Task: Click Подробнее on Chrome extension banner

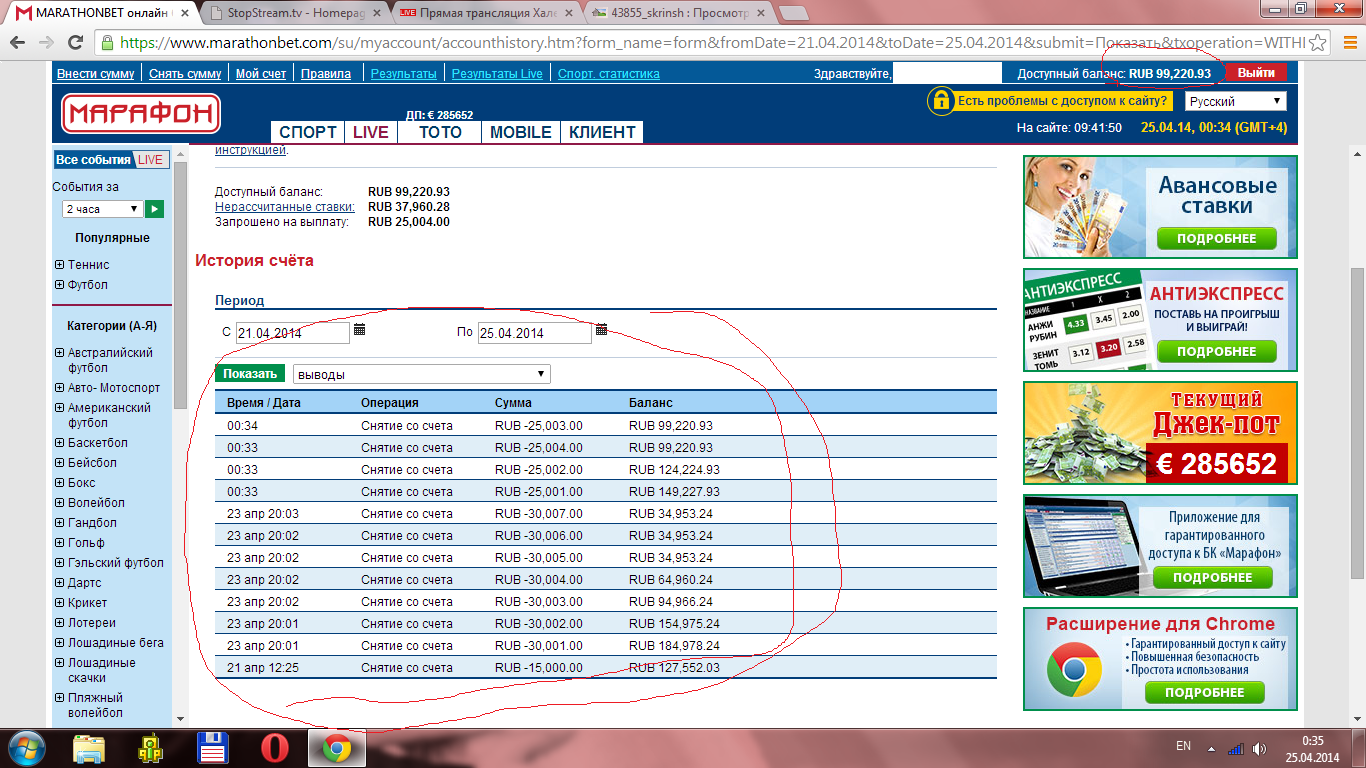Action: click(1205, 693)
